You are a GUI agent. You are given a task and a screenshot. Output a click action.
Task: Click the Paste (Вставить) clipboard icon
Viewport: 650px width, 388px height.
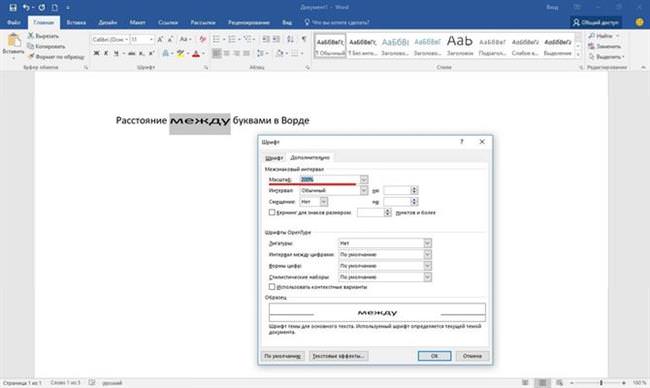pos(14,44)
